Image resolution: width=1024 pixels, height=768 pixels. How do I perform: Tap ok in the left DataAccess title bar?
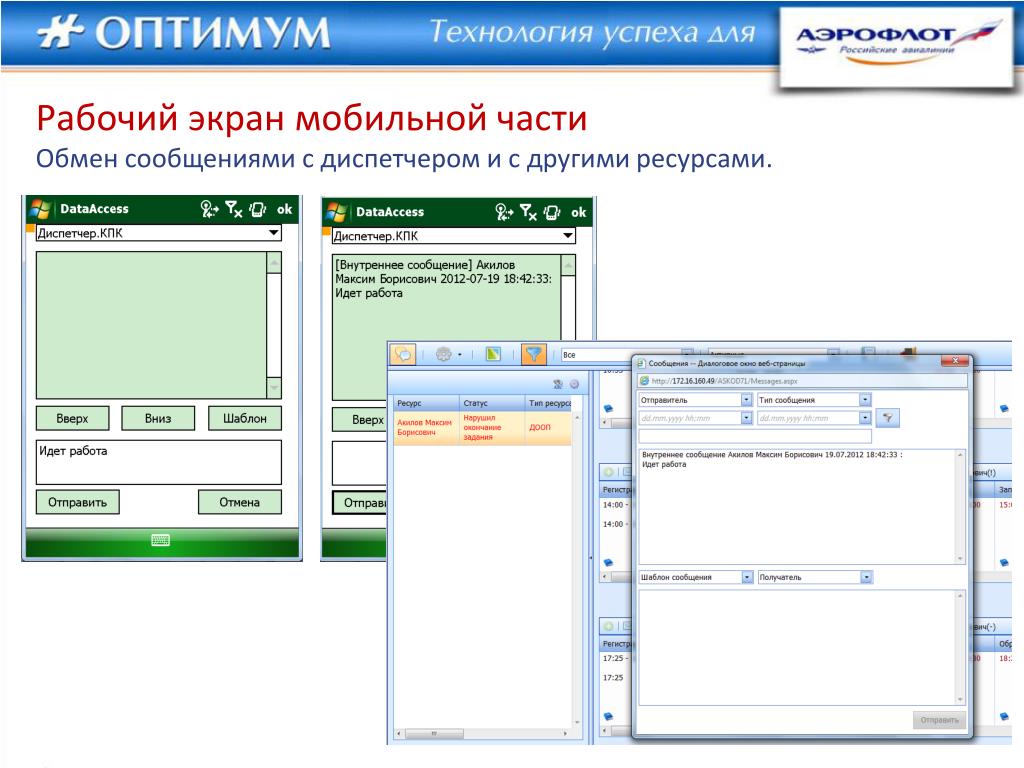284,210
